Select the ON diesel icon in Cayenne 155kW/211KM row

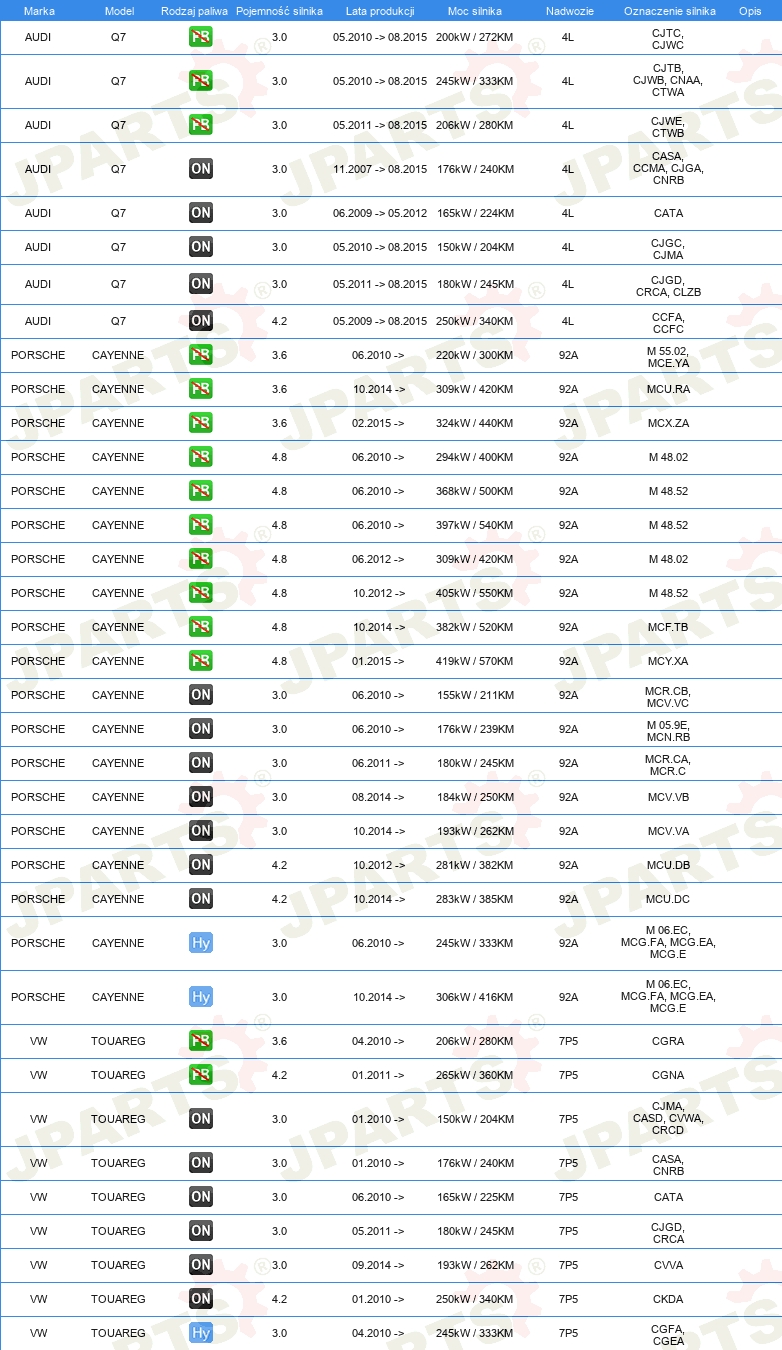[201, 695]
